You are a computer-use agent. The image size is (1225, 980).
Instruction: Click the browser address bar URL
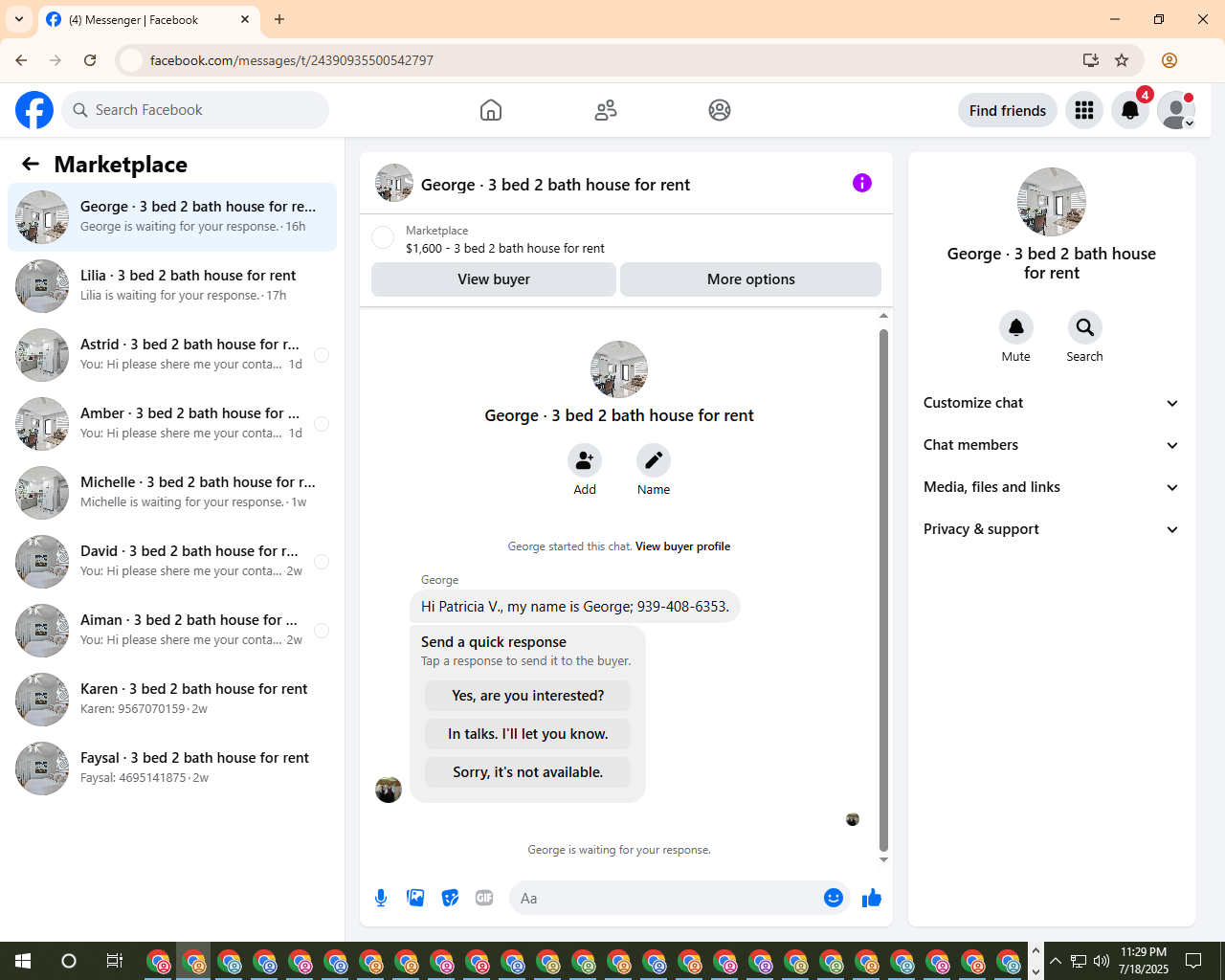click(x=292, y=60)
